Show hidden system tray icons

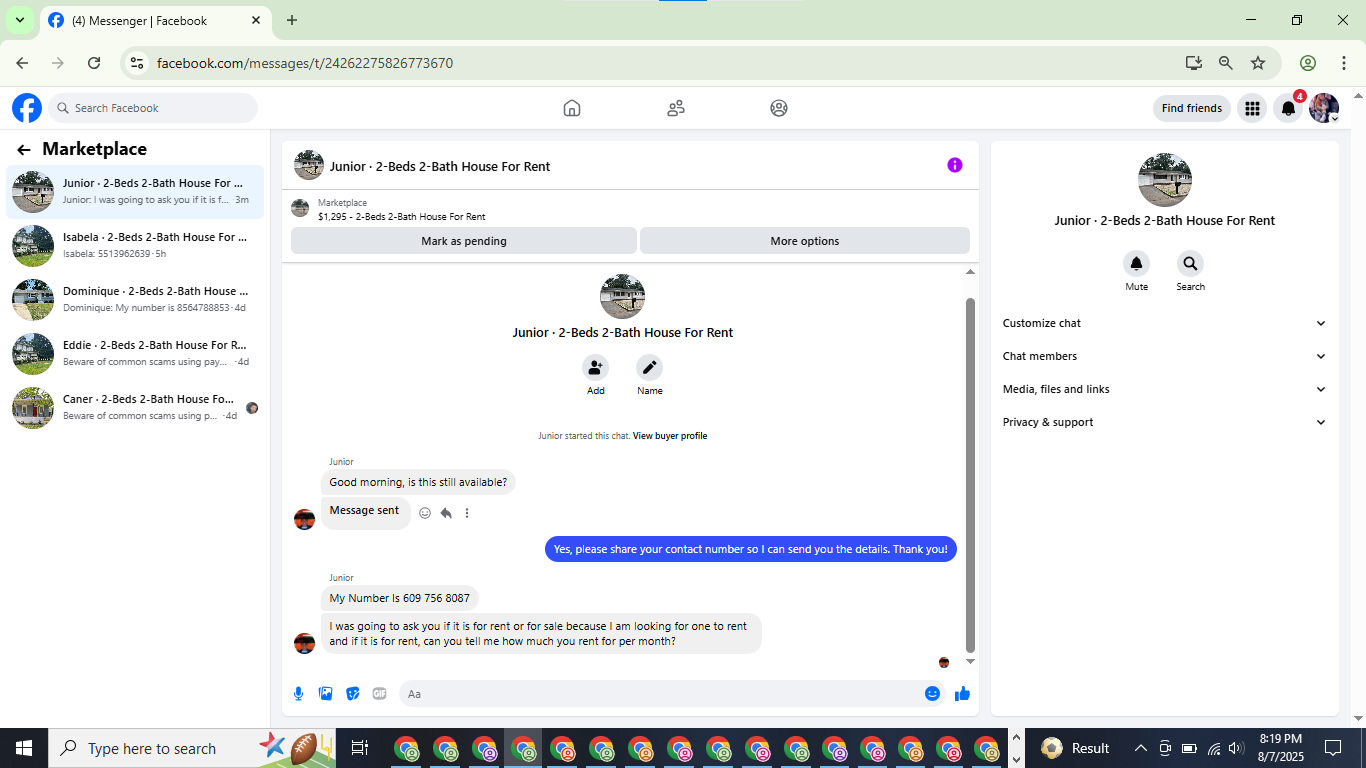pos(1140,748)
